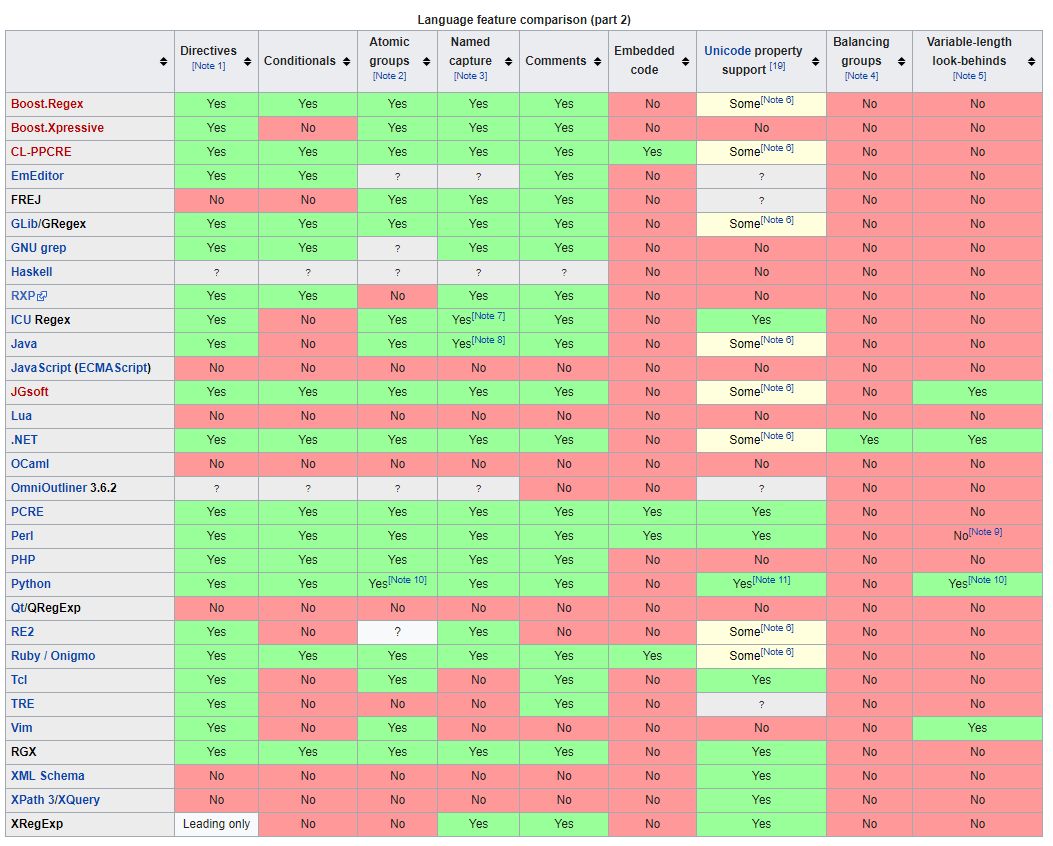Sort by Comments column arrows
This screenshot has width=1053, height=846.
(598, 61)
